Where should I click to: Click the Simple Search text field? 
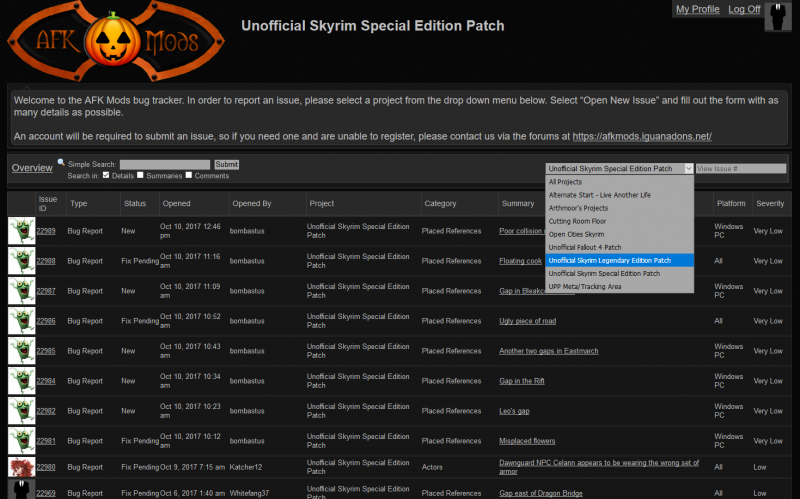(x=165, y=164)
